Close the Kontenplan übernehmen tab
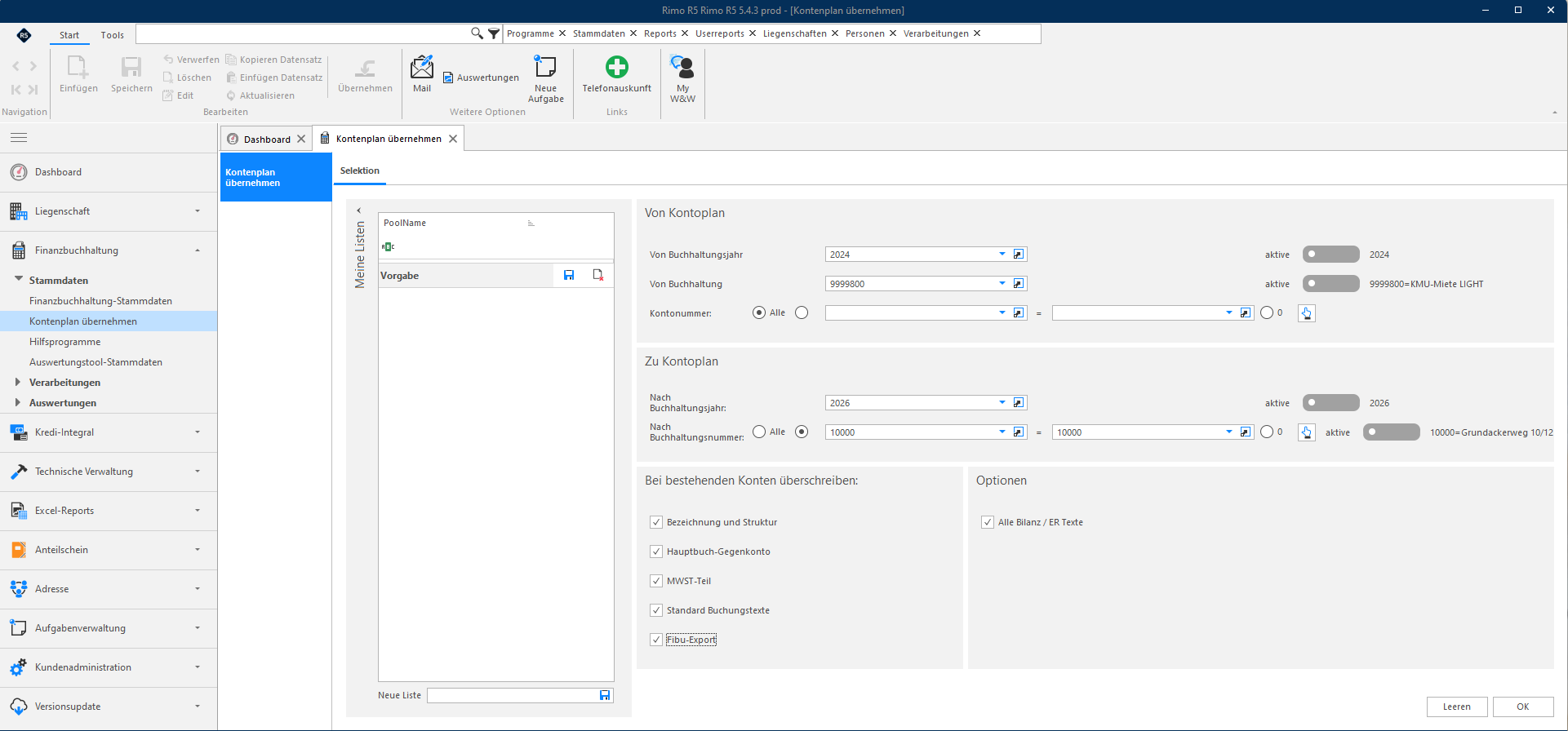Viewport: 1568px width, 731px height. click(x=453, y=139)
